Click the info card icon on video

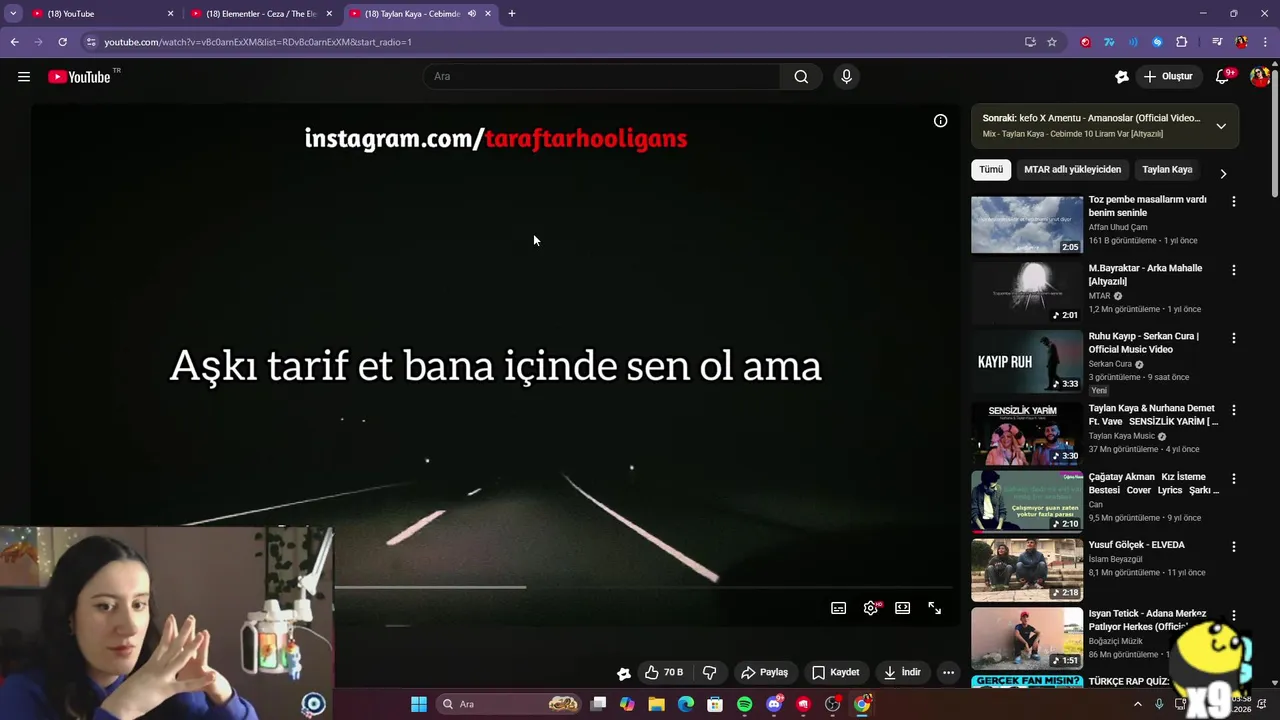[940, 121]
